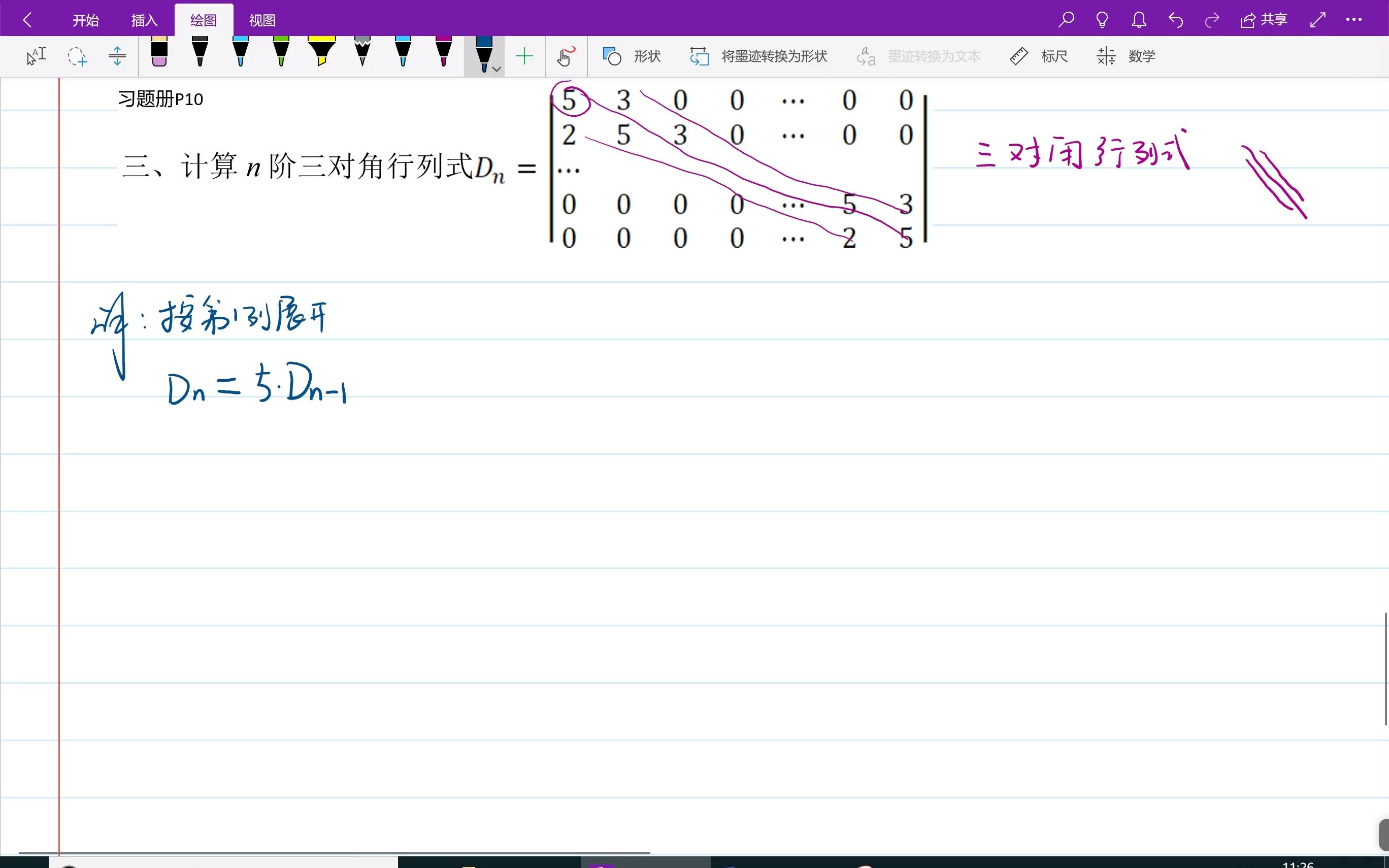This screenshot has height=868, width=1389.
Task: Select the eraser tool
Action: click(159, 54)
